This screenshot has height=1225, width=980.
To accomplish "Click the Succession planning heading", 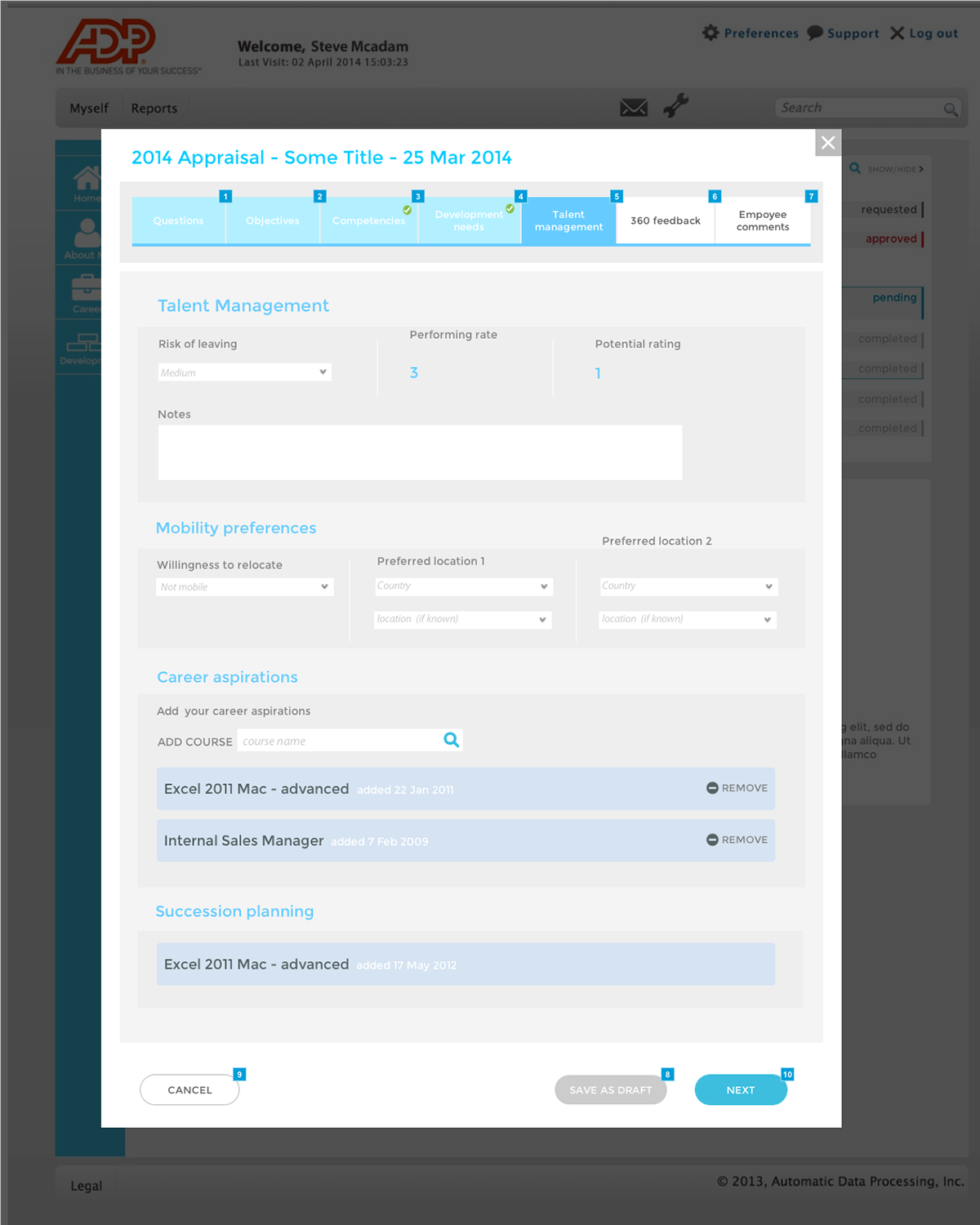I will 234,911.
